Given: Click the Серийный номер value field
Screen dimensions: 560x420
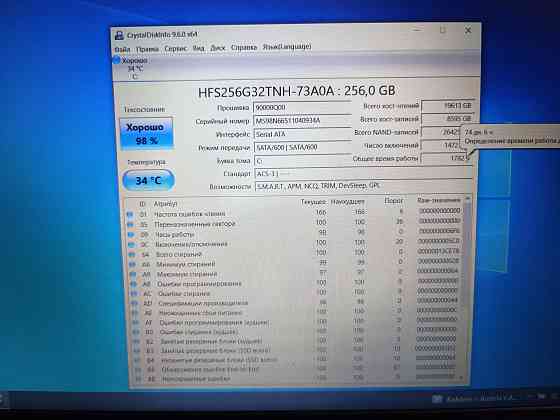Looking at the screenshot, I should tap(302, 121).
